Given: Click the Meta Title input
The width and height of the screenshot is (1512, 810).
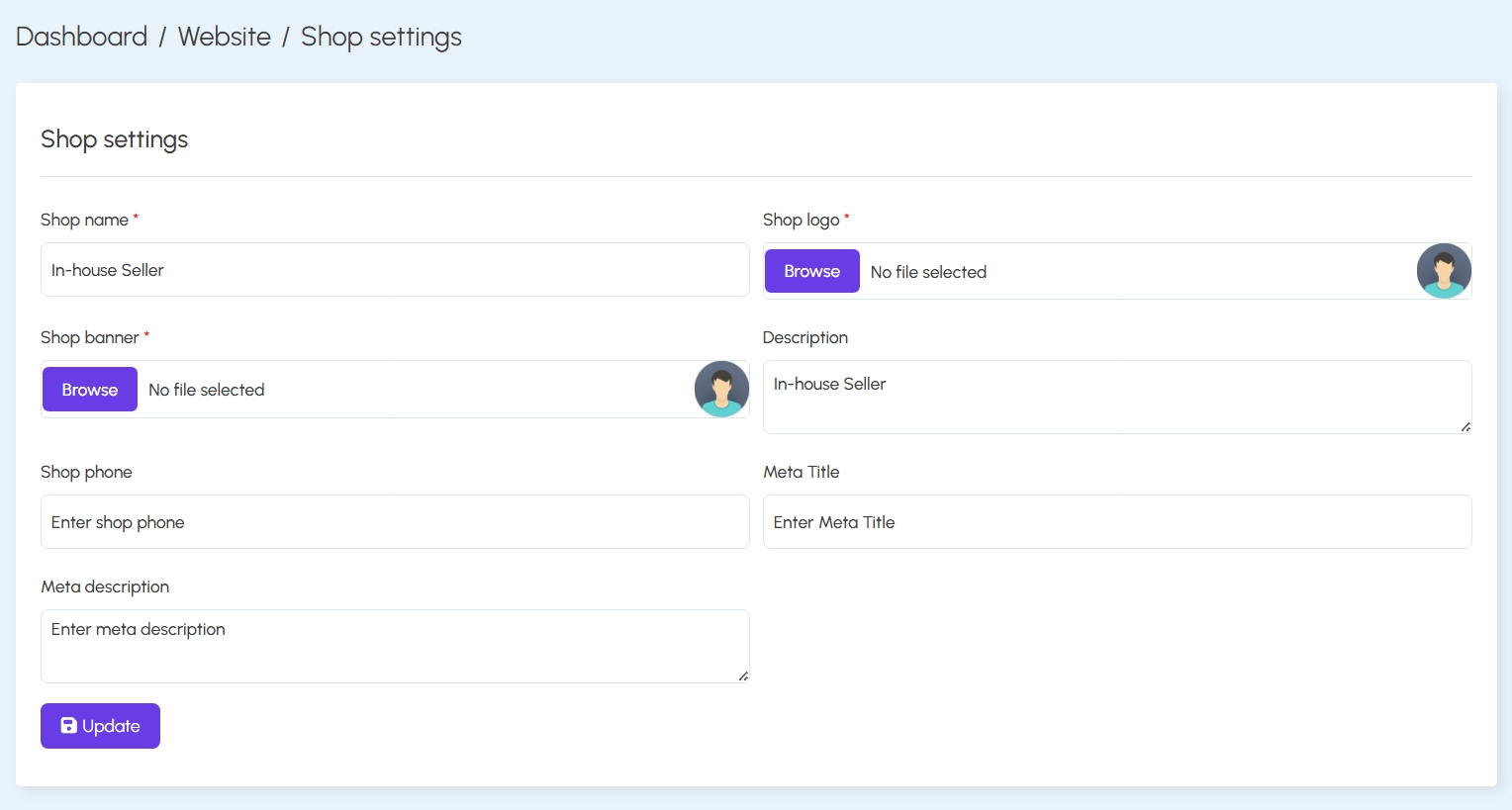Looking at the screenshot, I should click(x=1117, y=522).
